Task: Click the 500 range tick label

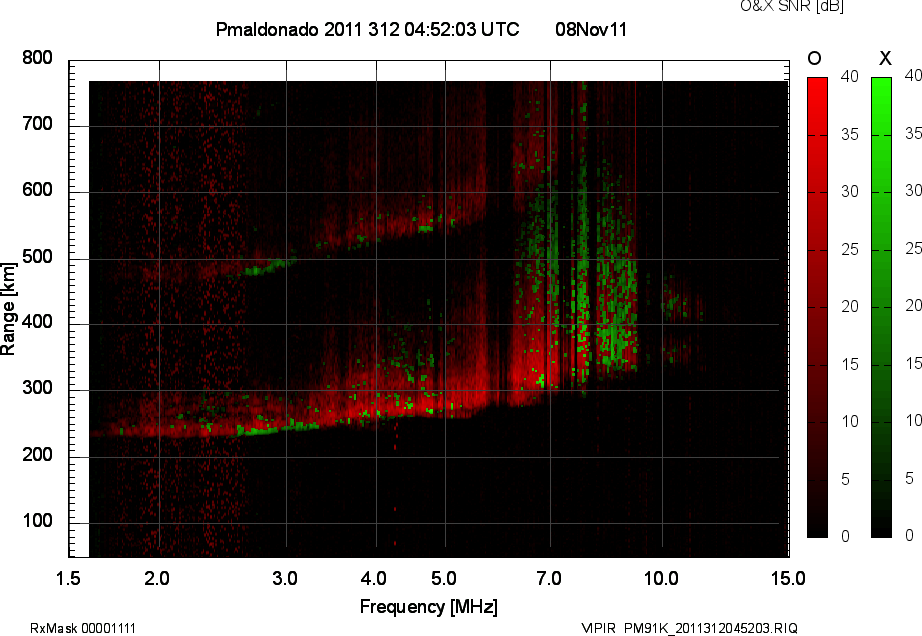Action: 37,257
